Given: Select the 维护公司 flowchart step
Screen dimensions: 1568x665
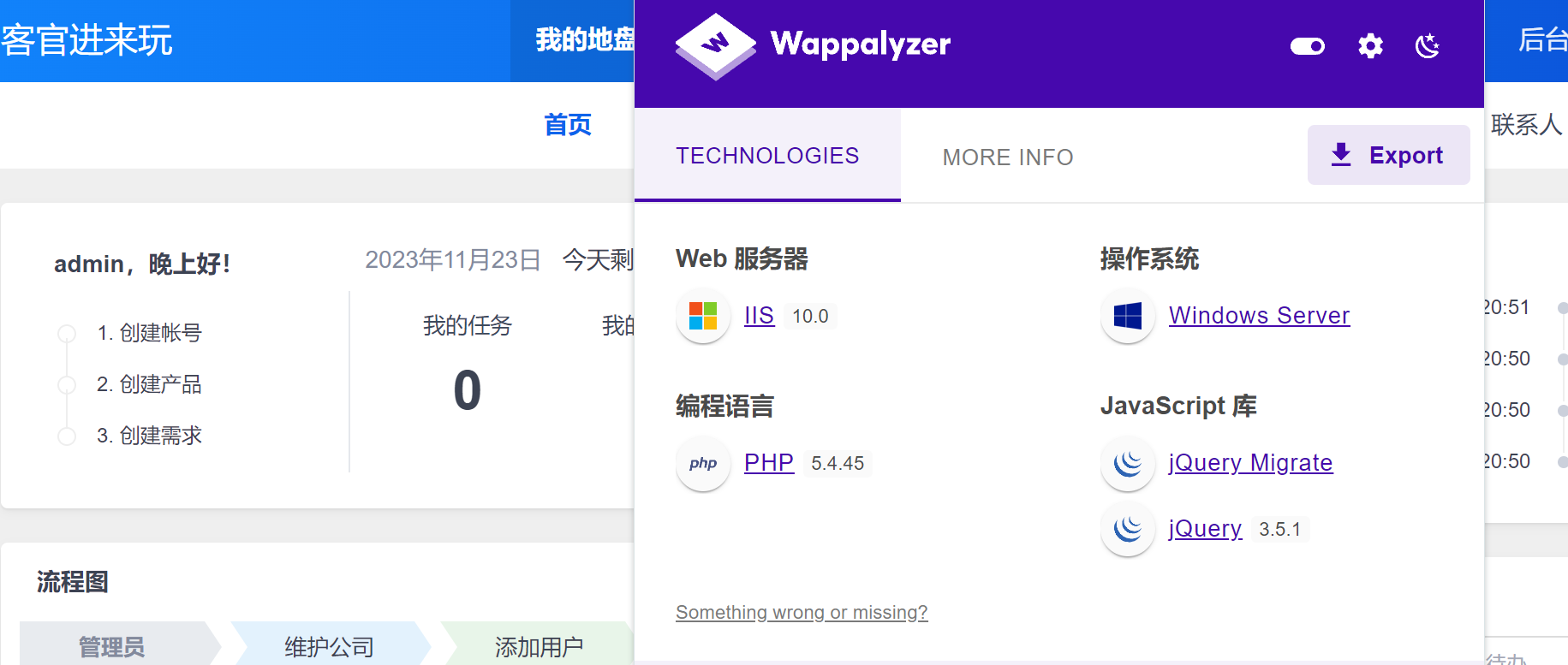Looking at the screenshot, I should pos(330,646).
